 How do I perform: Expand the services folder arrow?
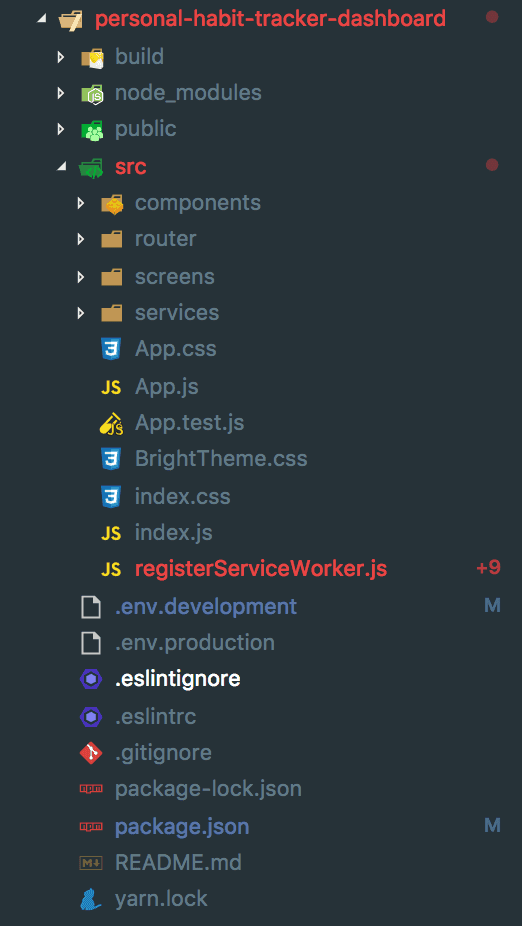coord(81,313)
